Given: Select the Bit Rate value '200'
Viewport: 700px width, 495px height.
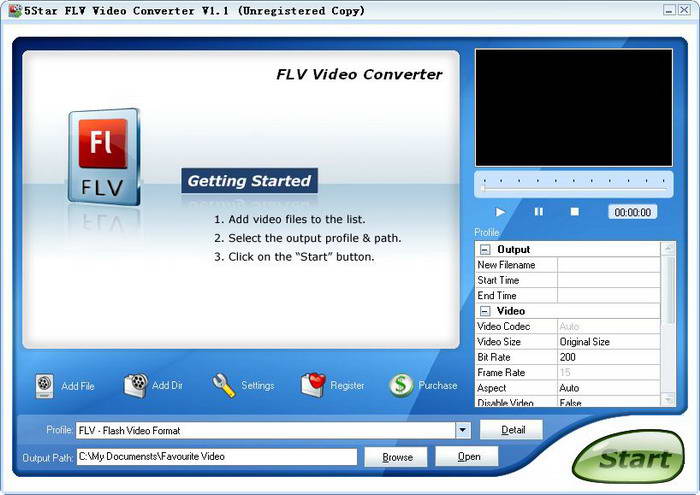Looking at the screenshot, I should [x=608, y=357].
